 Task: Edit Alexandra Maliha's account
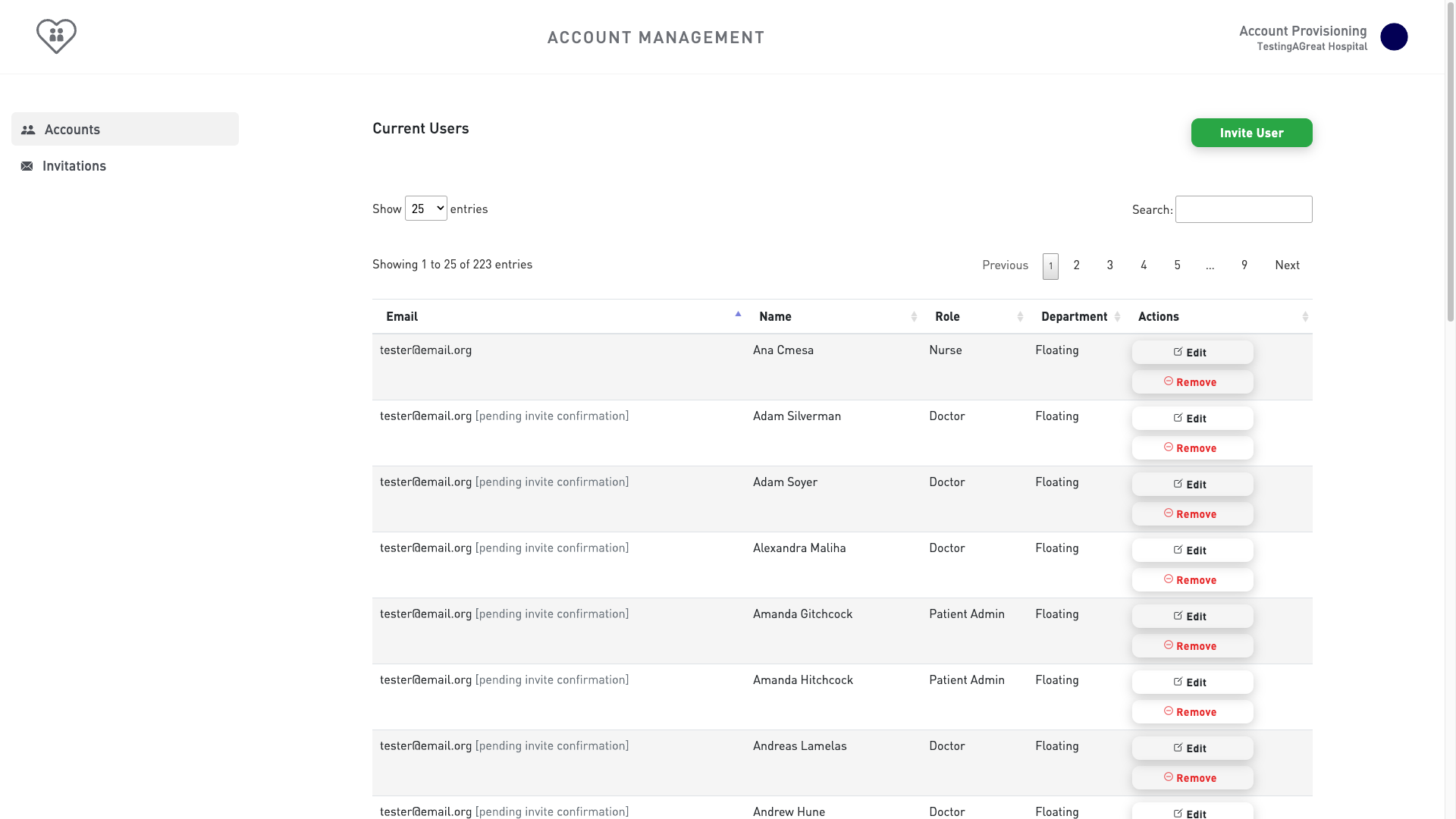pos(1192,551)
